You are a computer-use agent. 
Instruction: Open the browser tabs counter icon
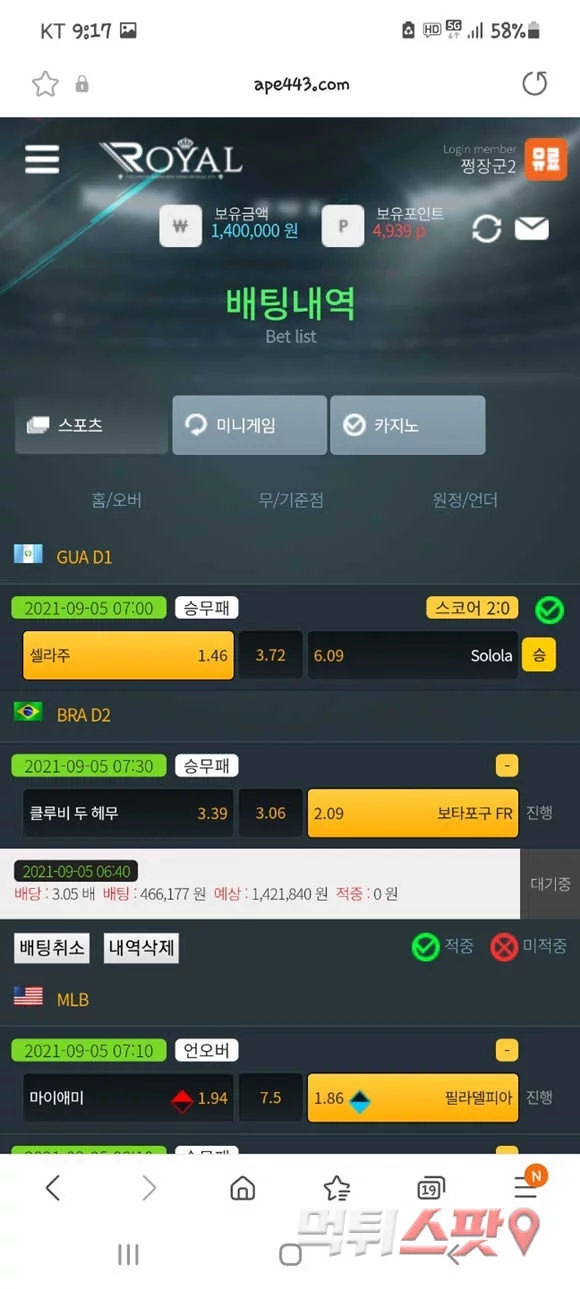point(431,1188)
